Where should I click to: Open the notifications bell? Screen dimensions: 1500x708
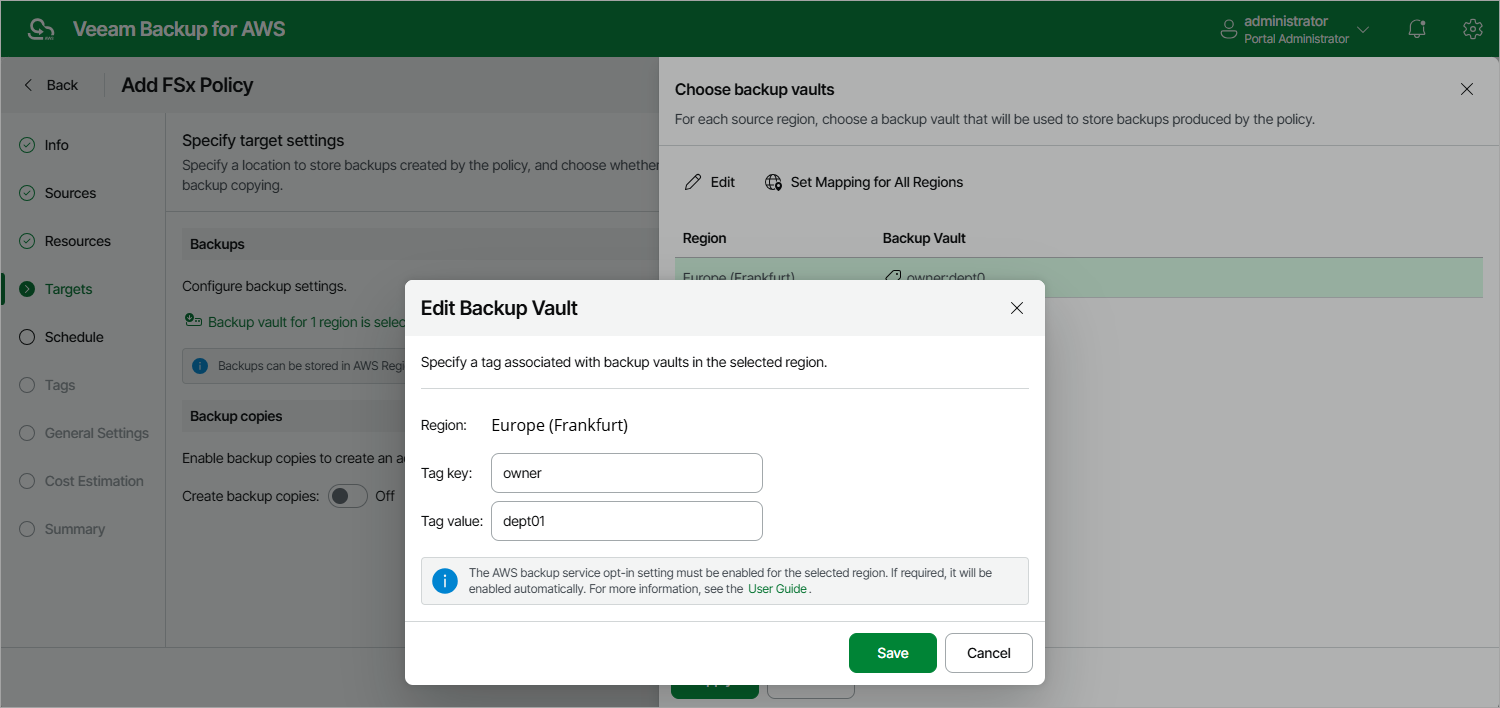1417,29
